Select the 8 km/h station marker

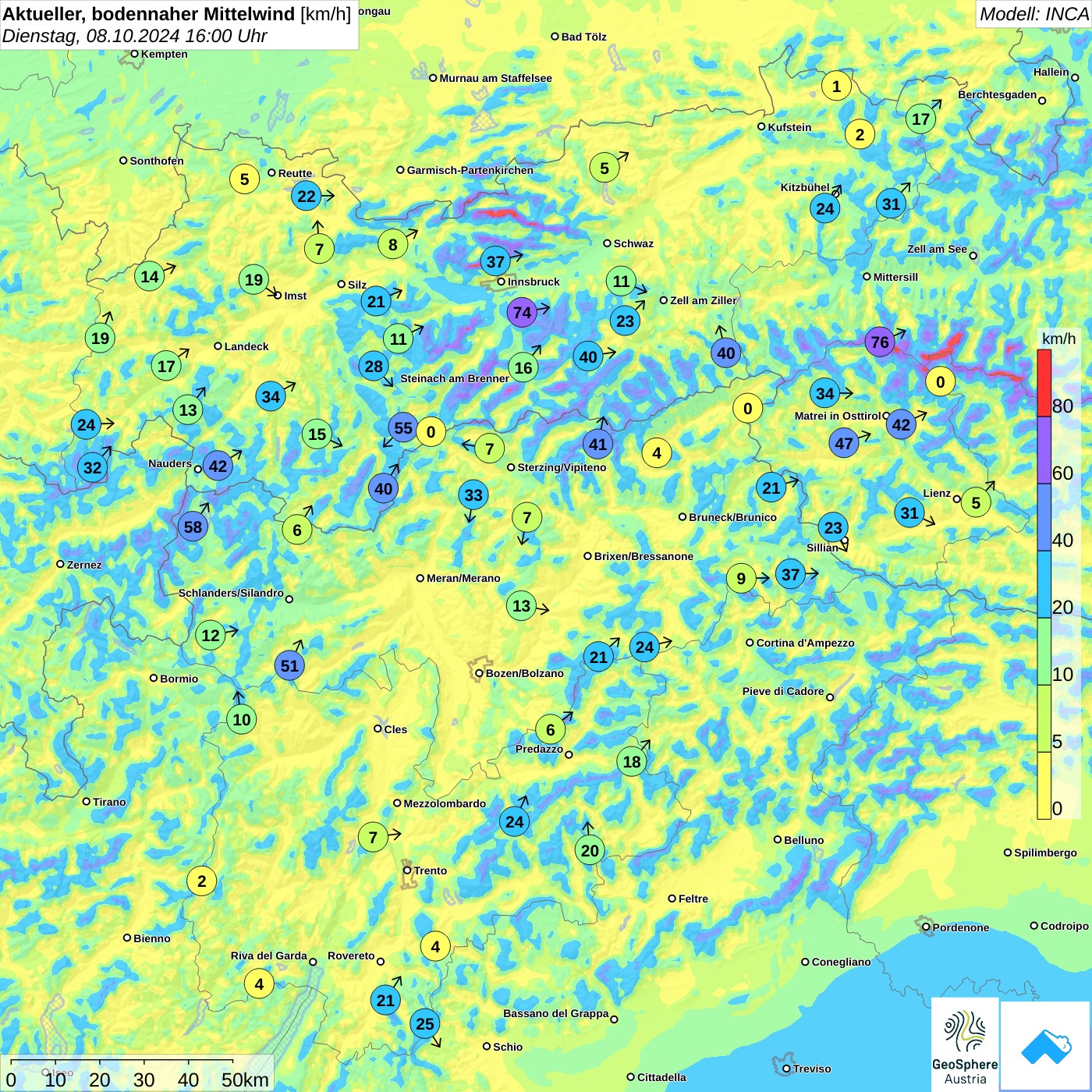pos(393,244)
